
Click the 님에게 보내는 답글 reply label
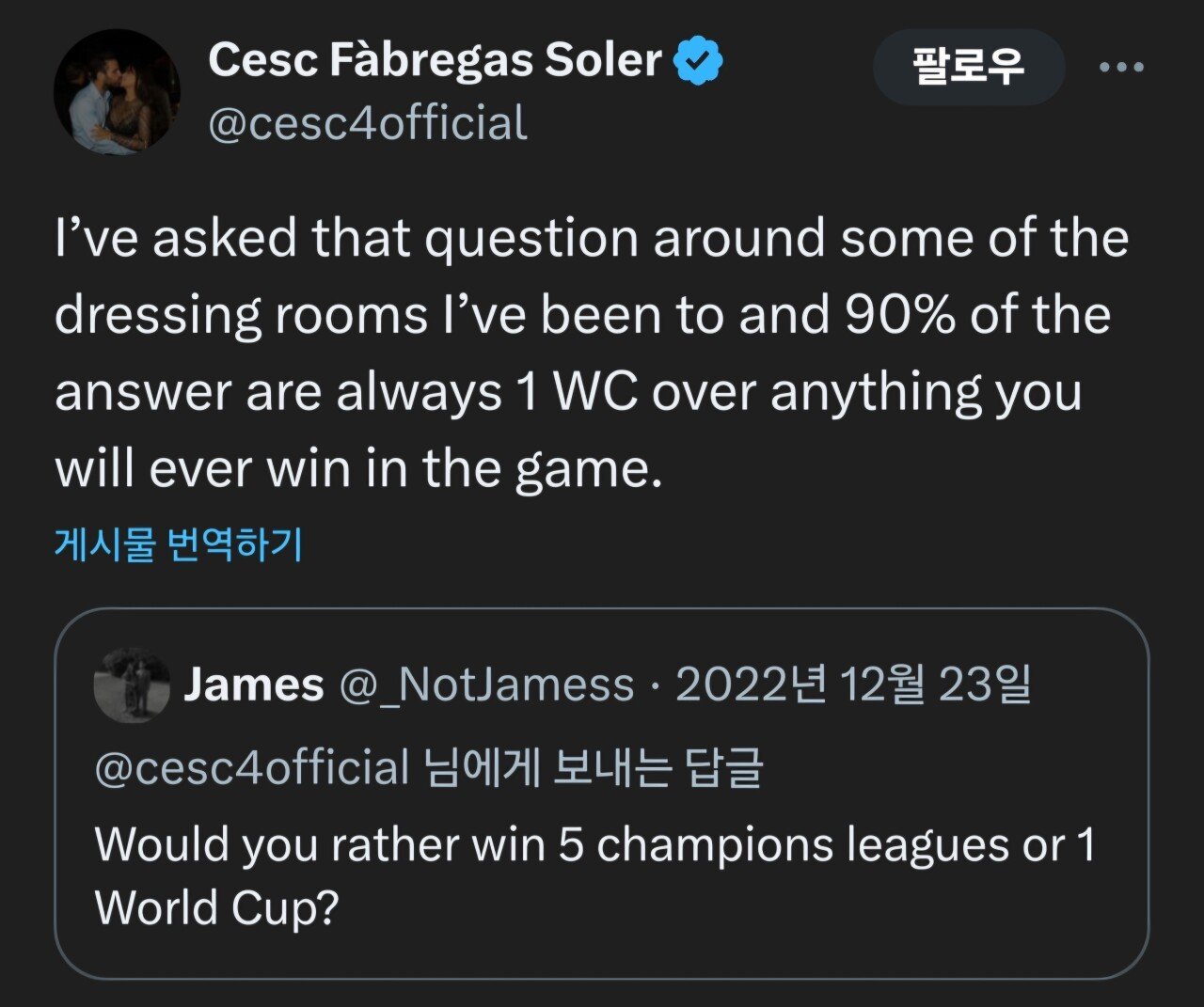(x=593, y=767)
